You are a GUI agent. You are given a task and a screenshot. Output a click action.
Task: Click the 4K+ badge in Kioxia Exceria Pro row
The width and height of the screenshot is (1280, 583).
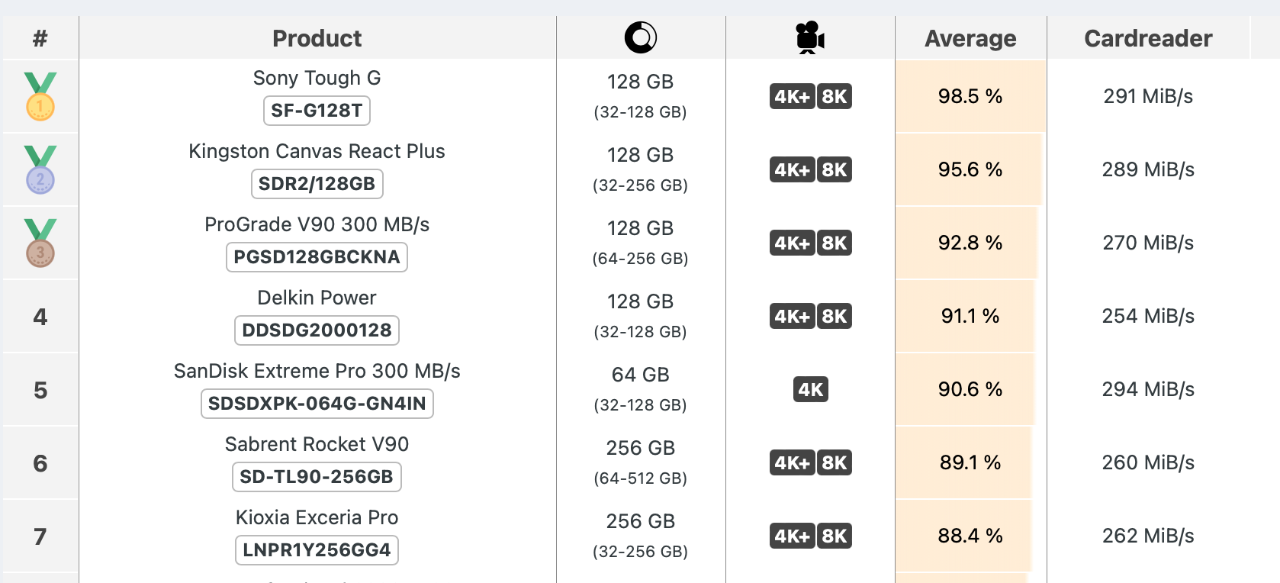[792, 536]
